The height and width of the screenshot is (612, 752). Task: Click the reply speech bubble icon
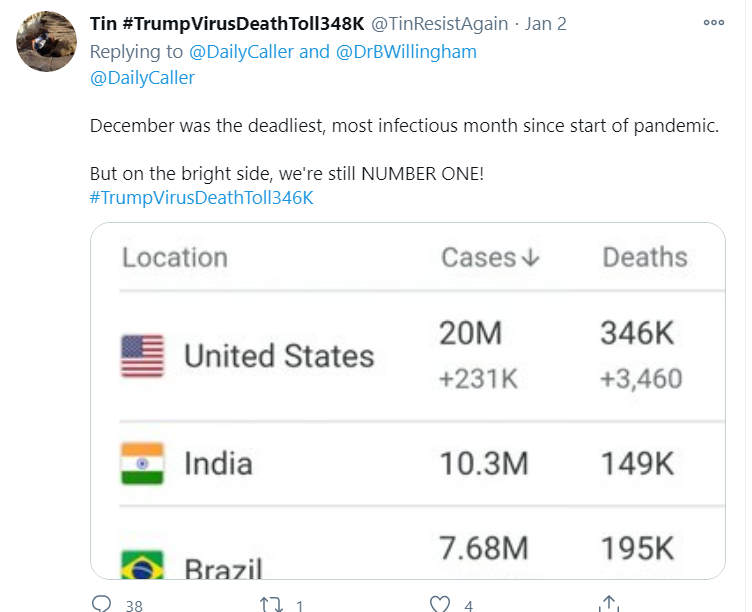click(x=101, y=603)
